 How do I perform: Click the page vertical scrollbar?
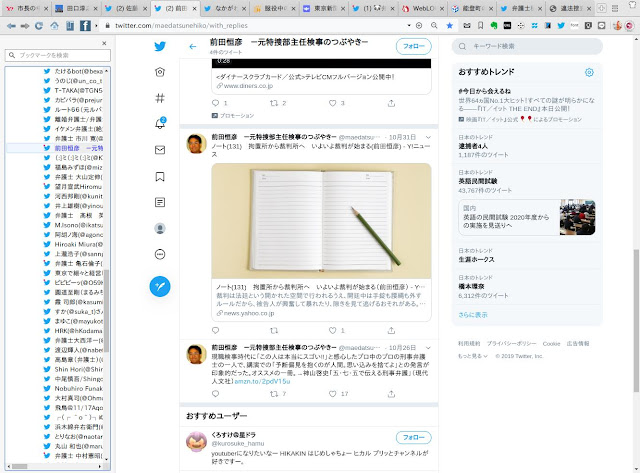coord(636,320)
